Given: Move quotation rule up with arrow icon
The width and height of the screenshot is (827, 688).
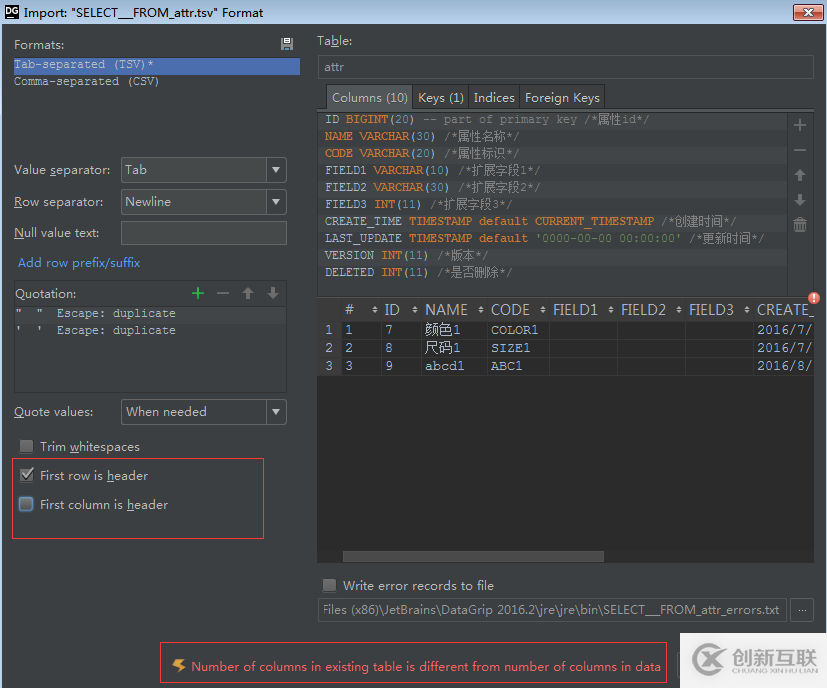Looking at the screenshot, I should [248, 293].
